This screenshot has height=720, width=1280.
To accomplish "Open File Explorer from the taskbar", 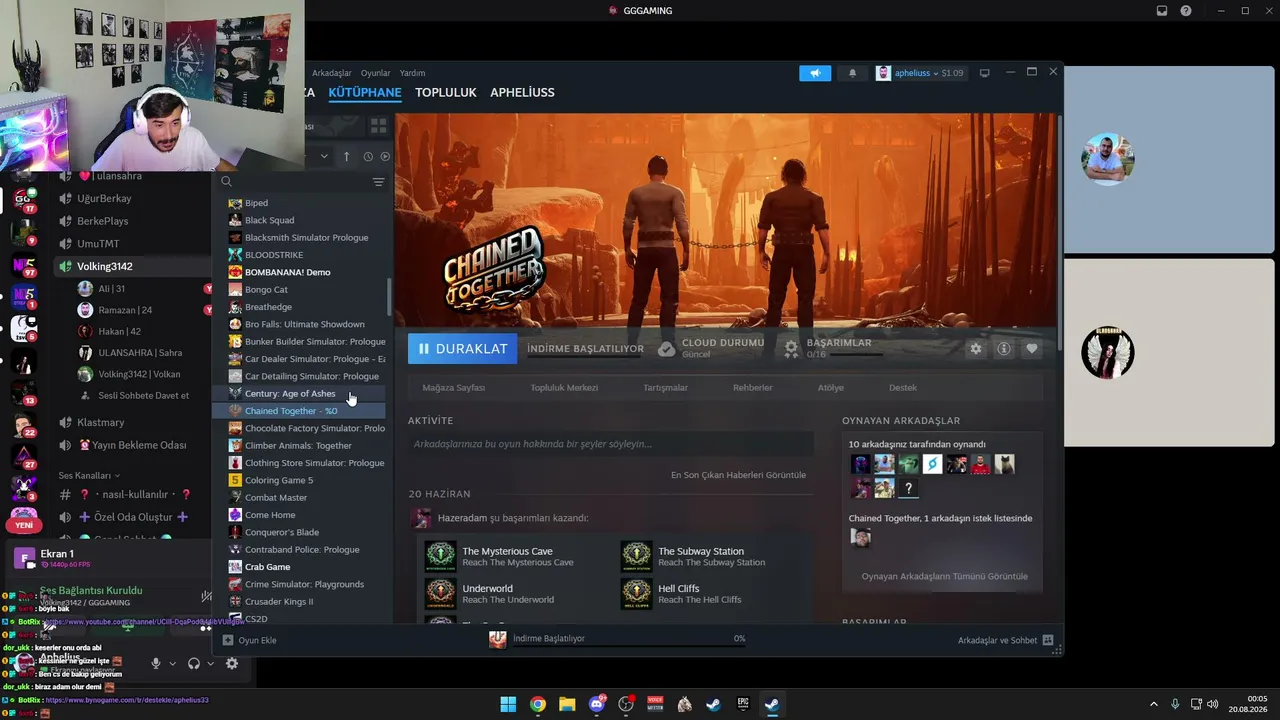I will [567, 704].
